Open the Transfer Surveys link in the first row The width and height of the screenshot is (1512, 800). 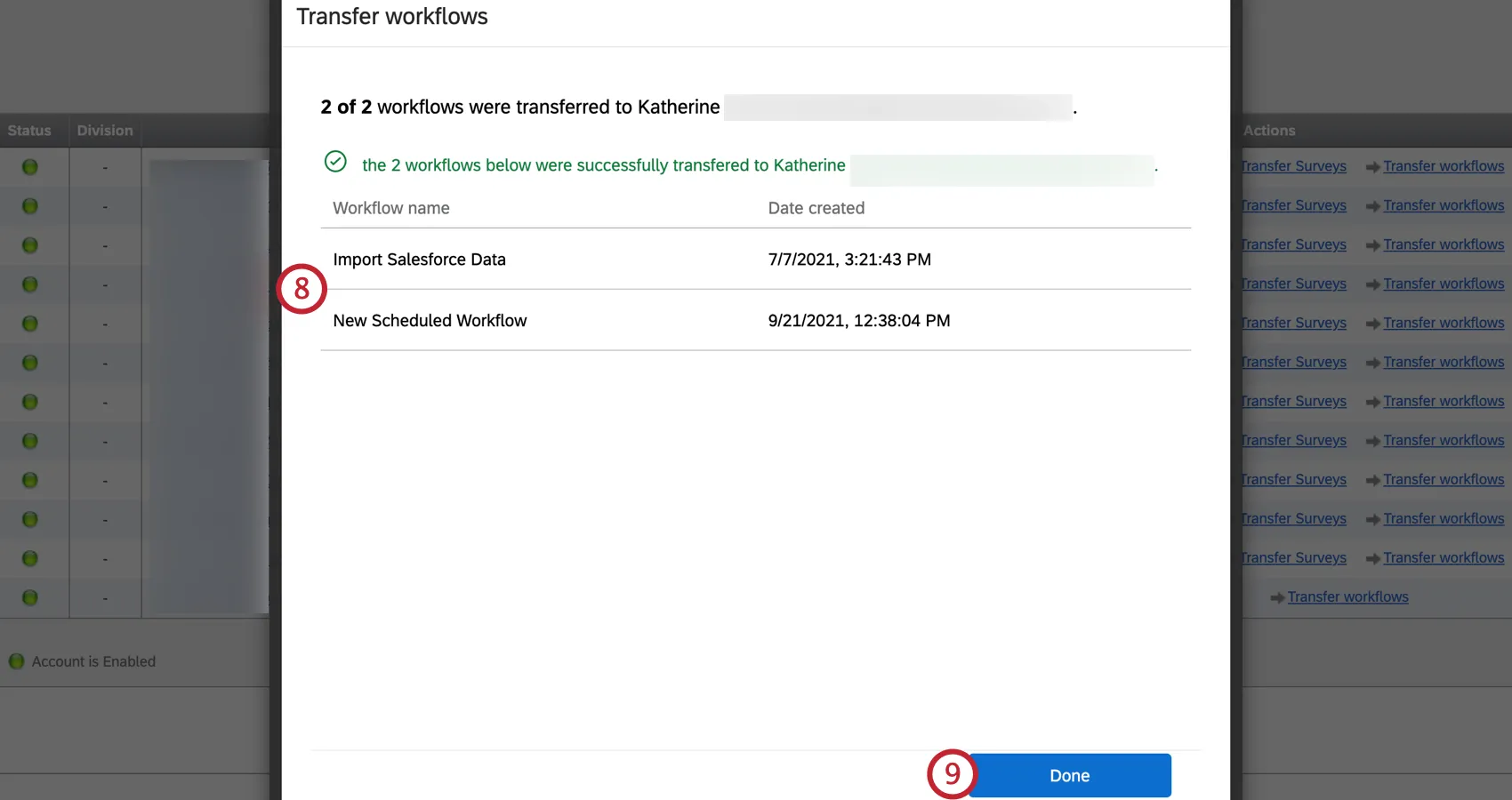[x=1295, y=166]
